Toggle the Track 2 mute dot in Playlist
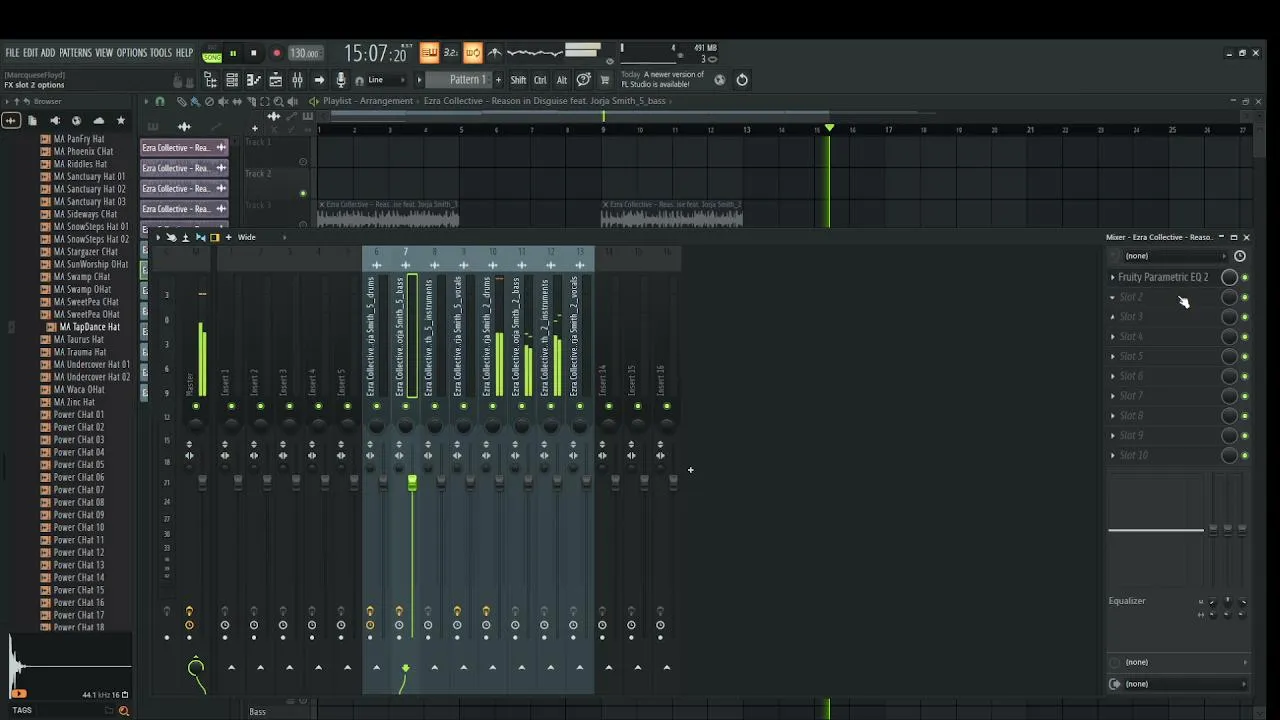Screen dimensions: 1280x720 tap(303, 194)
